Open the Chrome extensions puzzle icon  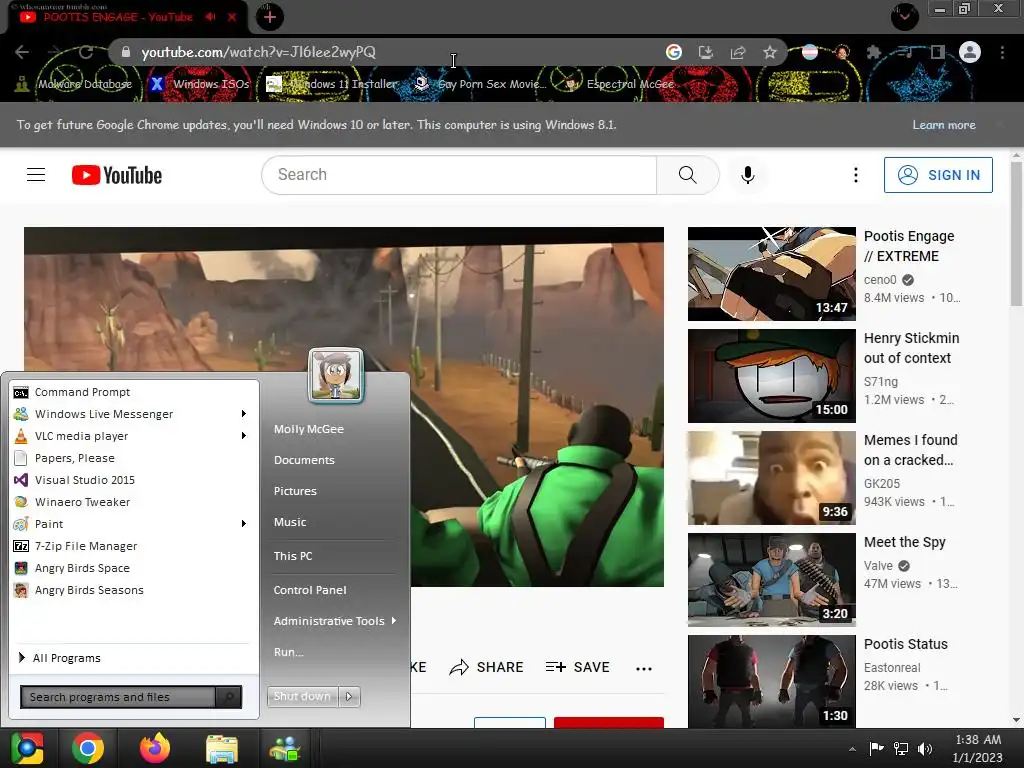874,52
